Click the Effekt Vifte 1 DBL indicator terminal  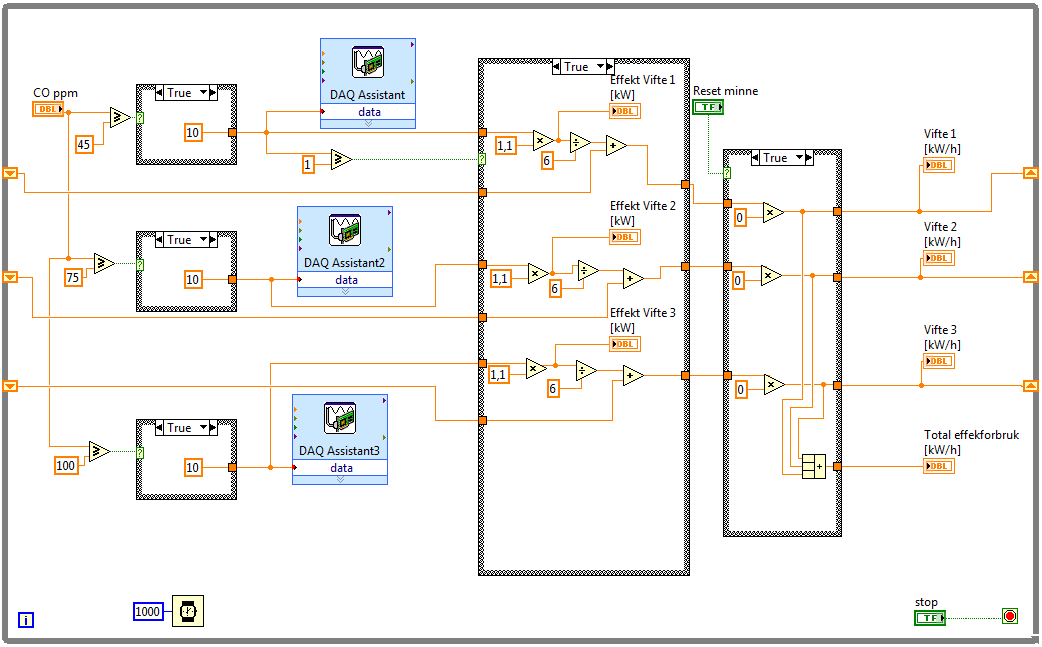[625, 111]
